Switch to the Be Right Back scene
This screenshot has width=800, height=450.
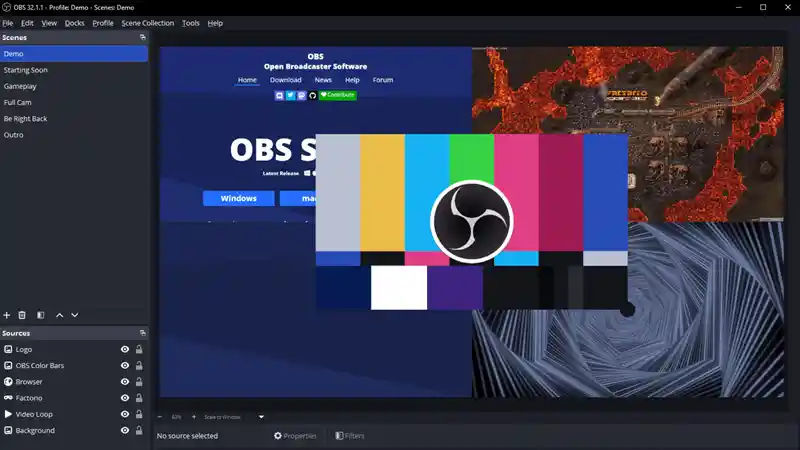point(74,119)
